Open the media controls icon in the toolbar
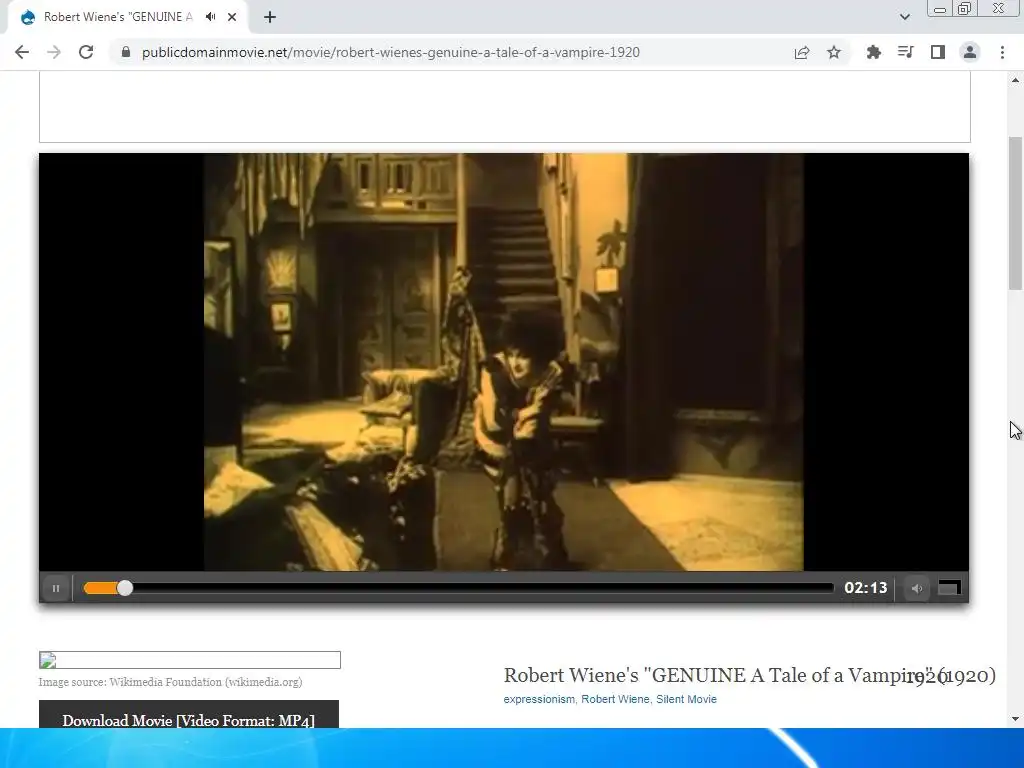 905,52
